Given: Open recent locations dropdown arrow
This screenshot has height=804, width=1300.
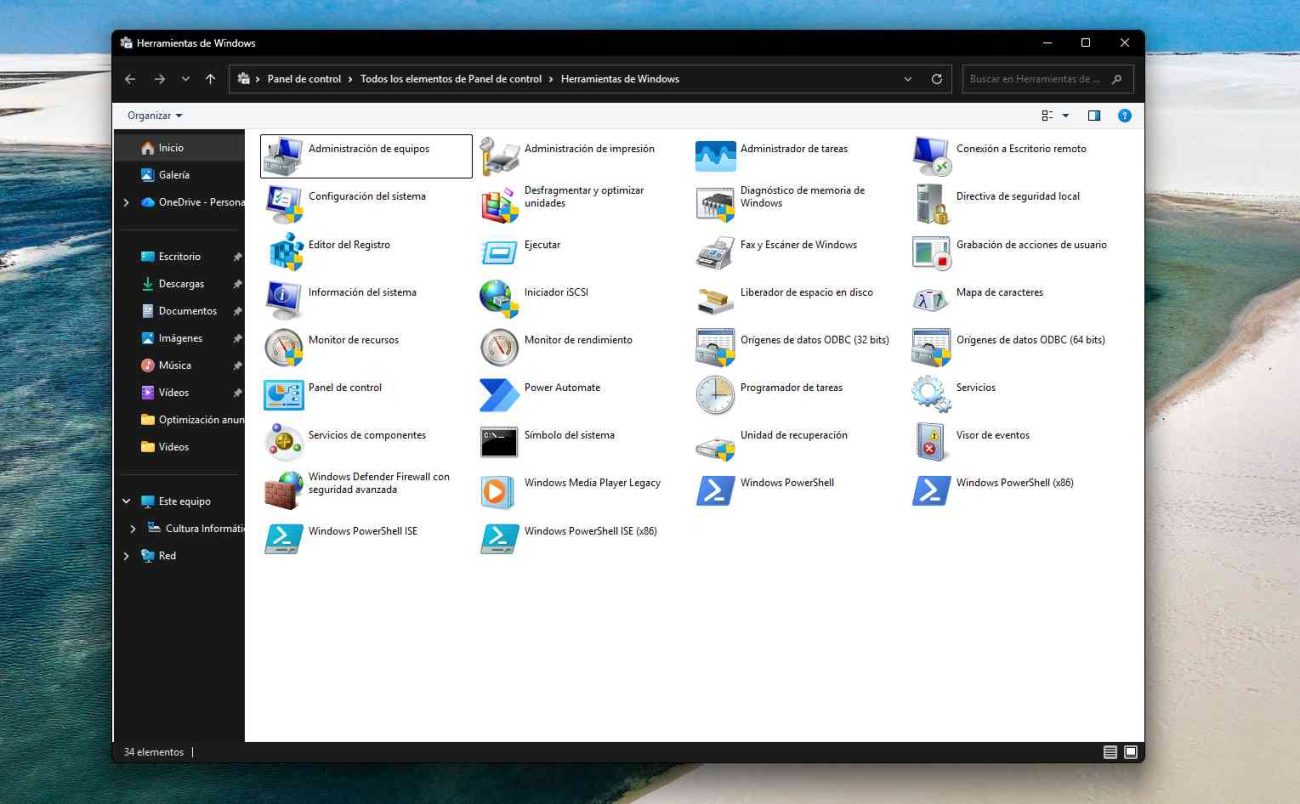Looking at the screenshot, I should coord(186,79).
